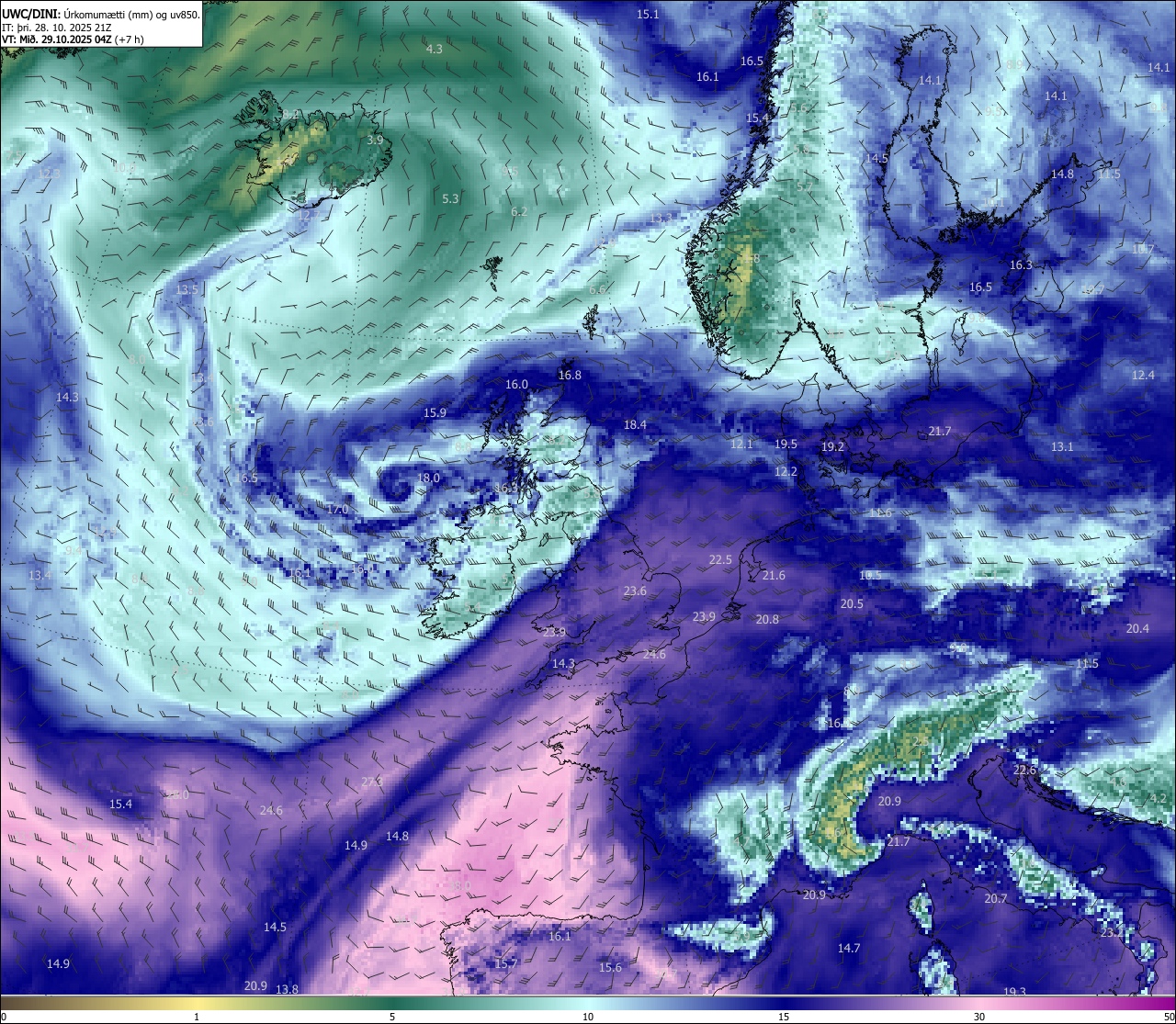
Task: Click the 12.2 value south of Denmark
Action: (786, 472)
